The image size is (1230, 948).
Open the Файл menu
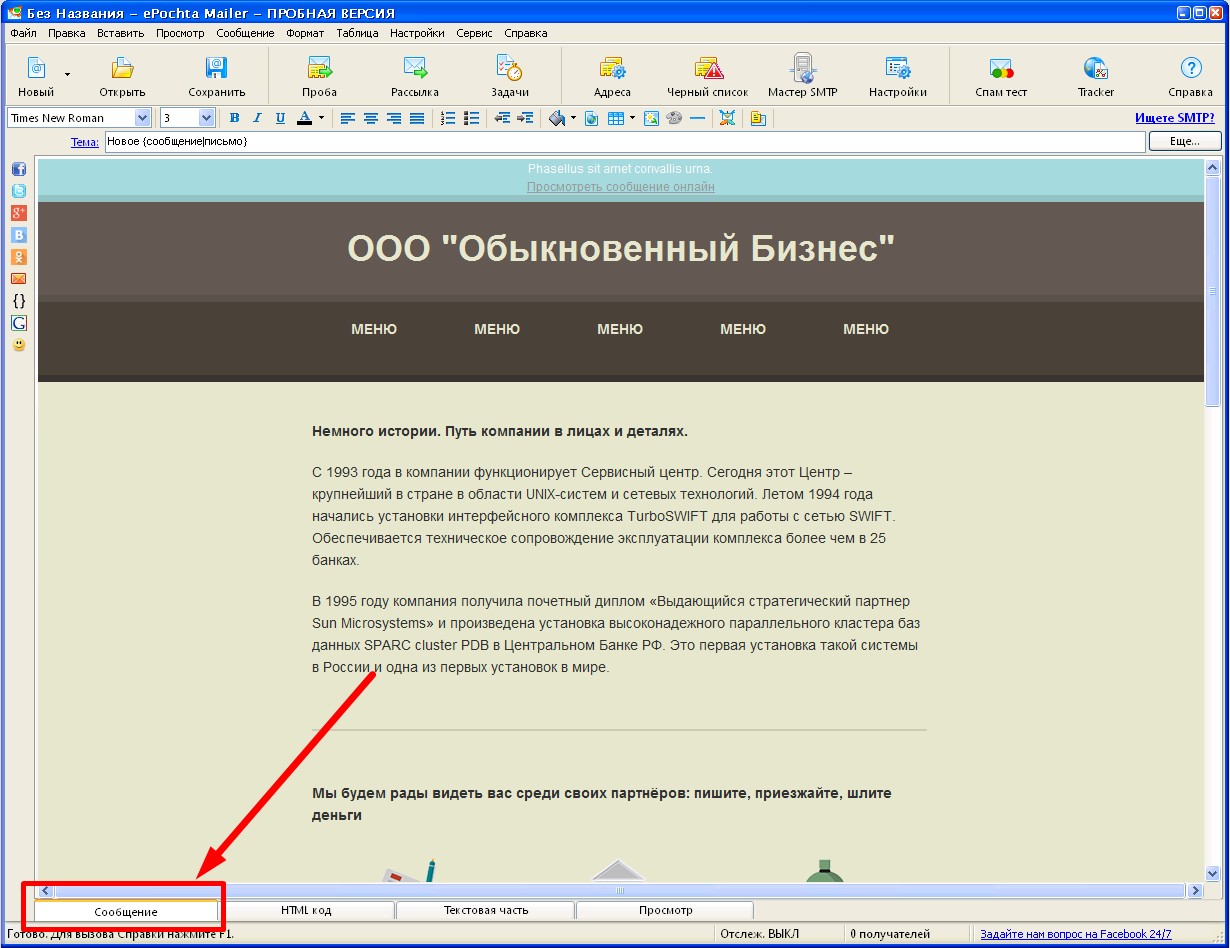(x=23, y=33)
